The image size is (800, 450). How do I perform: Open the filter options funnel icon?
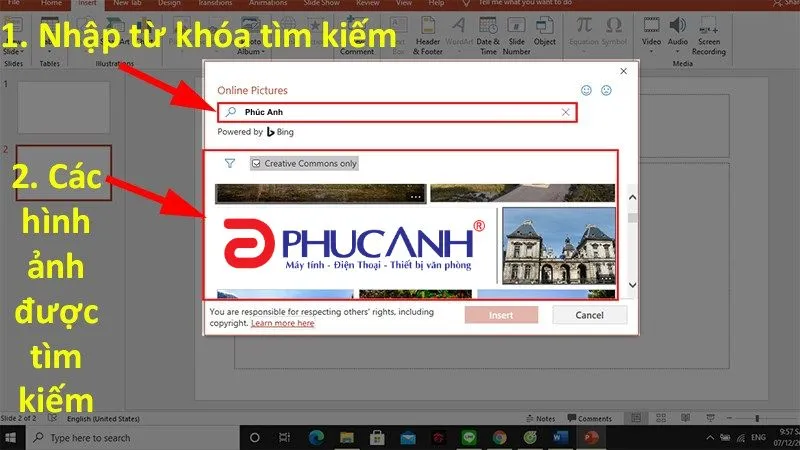[230, 163]
